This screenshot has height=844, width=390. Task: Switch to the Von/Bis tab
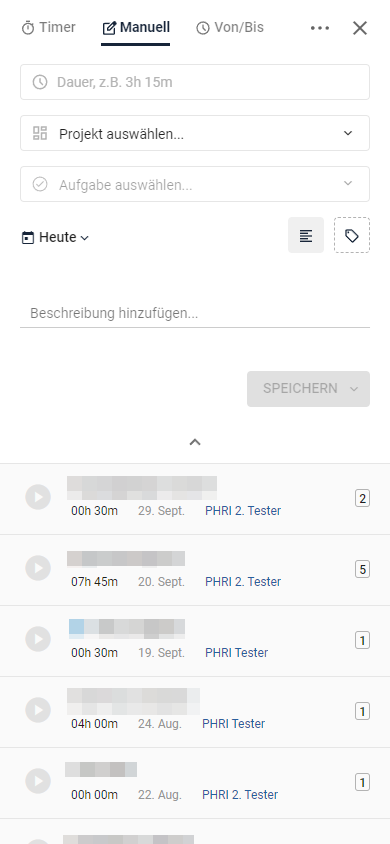(x=230, y=27)
